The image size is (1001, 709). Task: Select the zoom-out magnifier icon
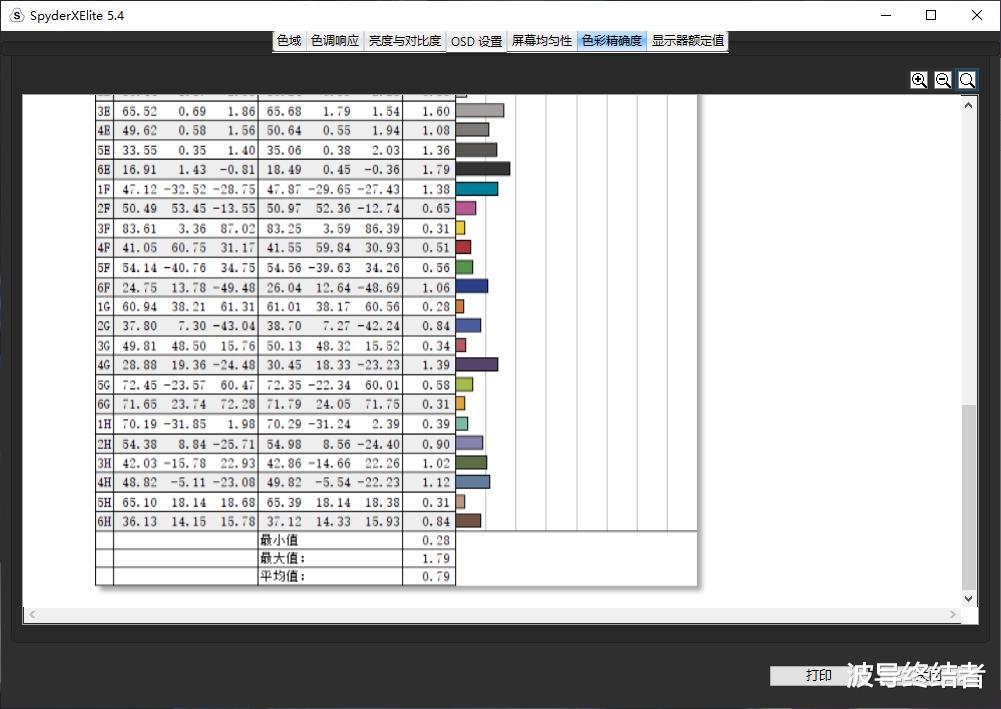pyautogui.click(x=943, y=79)
